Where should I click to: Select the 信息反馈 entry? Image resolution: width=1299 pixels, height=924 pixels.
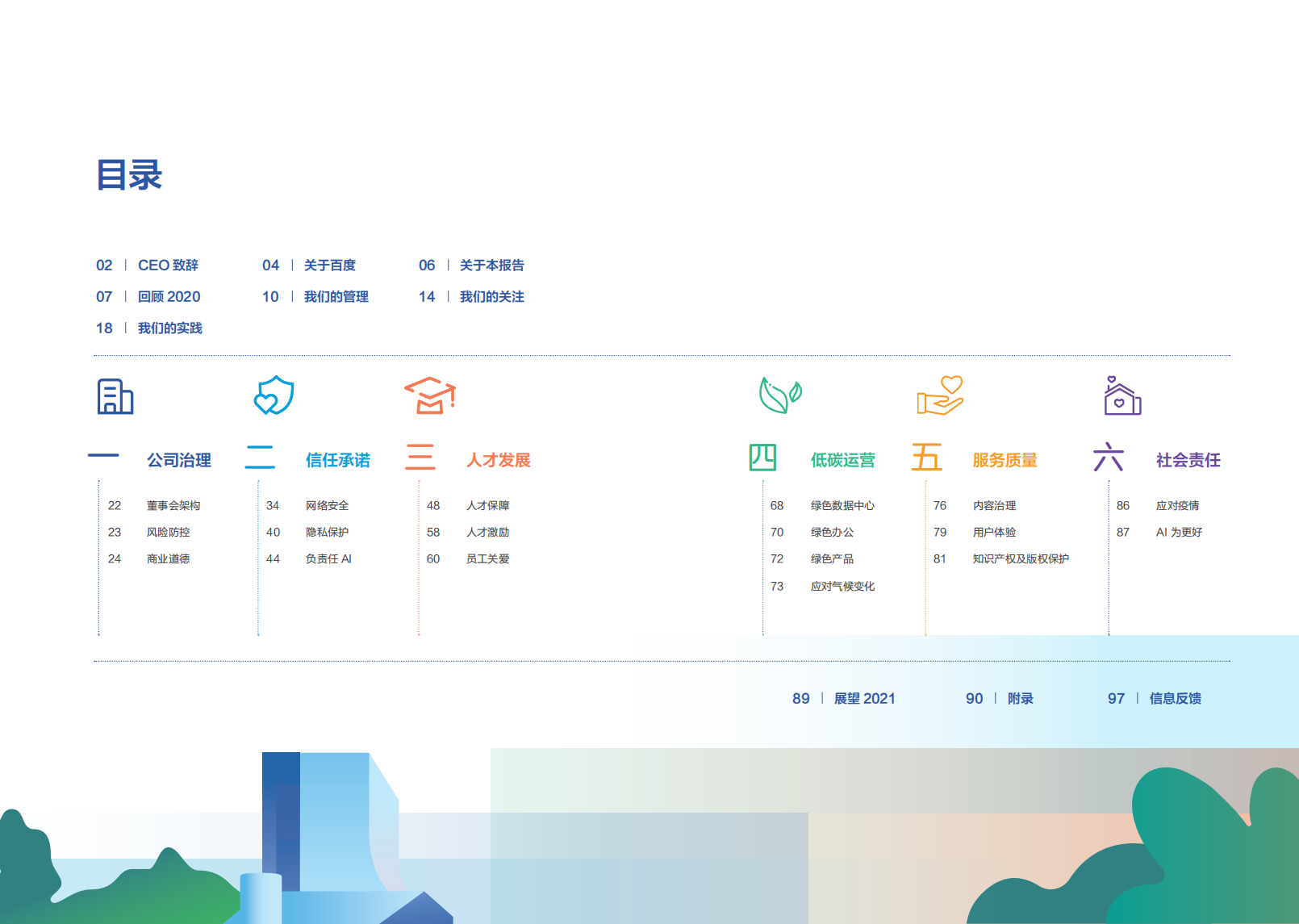1176,699
